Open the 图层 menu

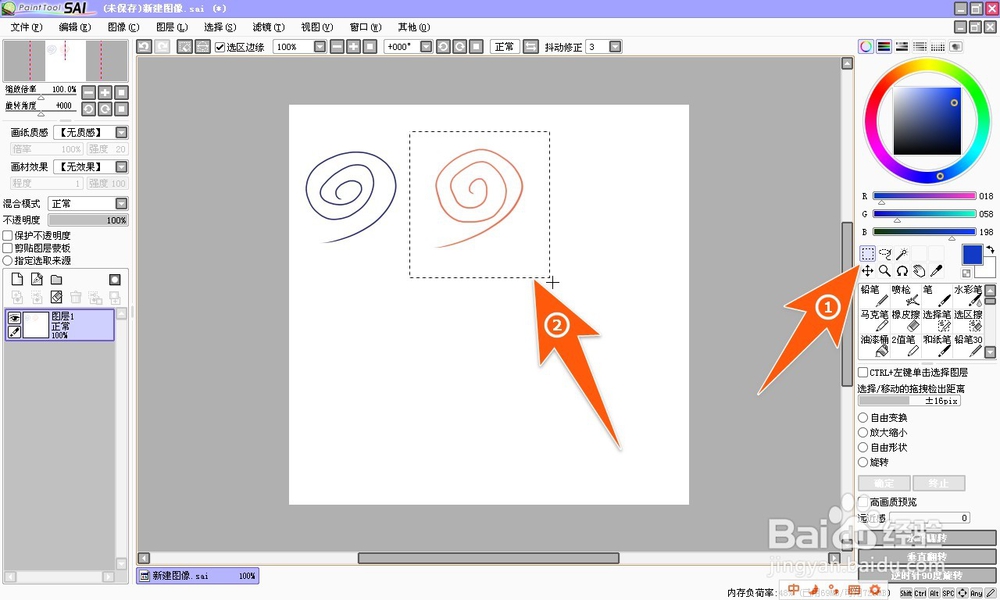pyautogui.click(x=172, y=27)
